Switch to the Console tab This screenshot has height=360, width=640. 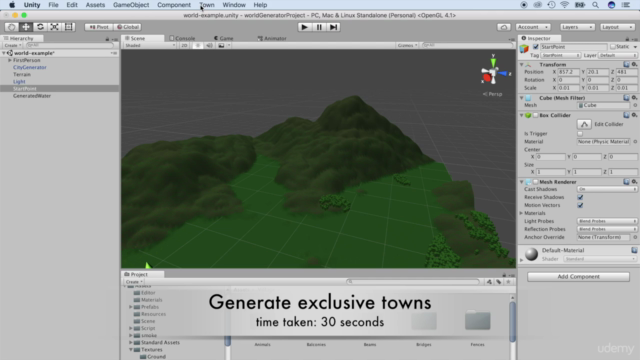tap(182, 38)
